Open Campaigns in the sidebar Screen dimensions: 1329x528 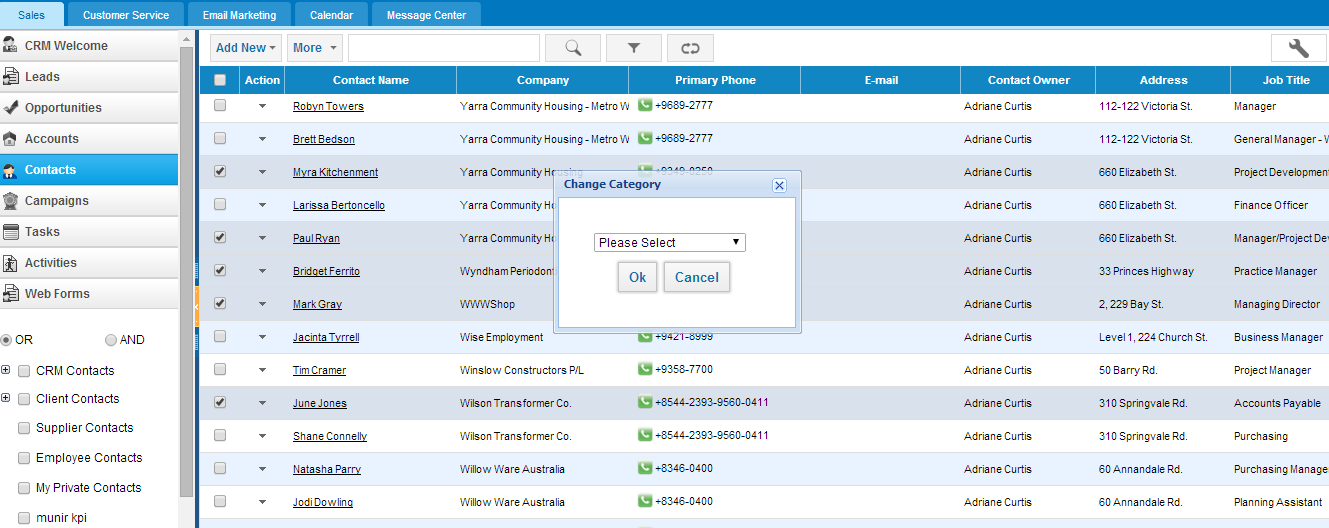tap(89, 201)
